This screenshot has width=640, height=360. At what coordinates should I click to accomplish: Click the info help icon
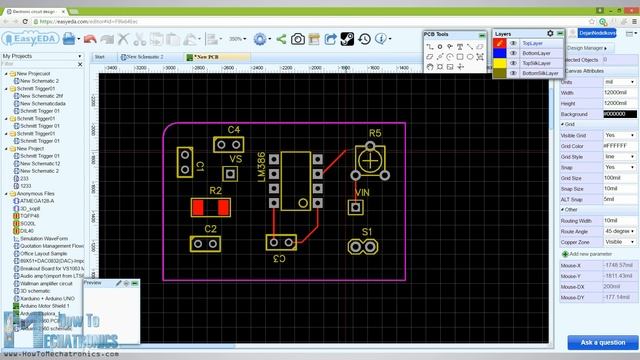[381, 39]
